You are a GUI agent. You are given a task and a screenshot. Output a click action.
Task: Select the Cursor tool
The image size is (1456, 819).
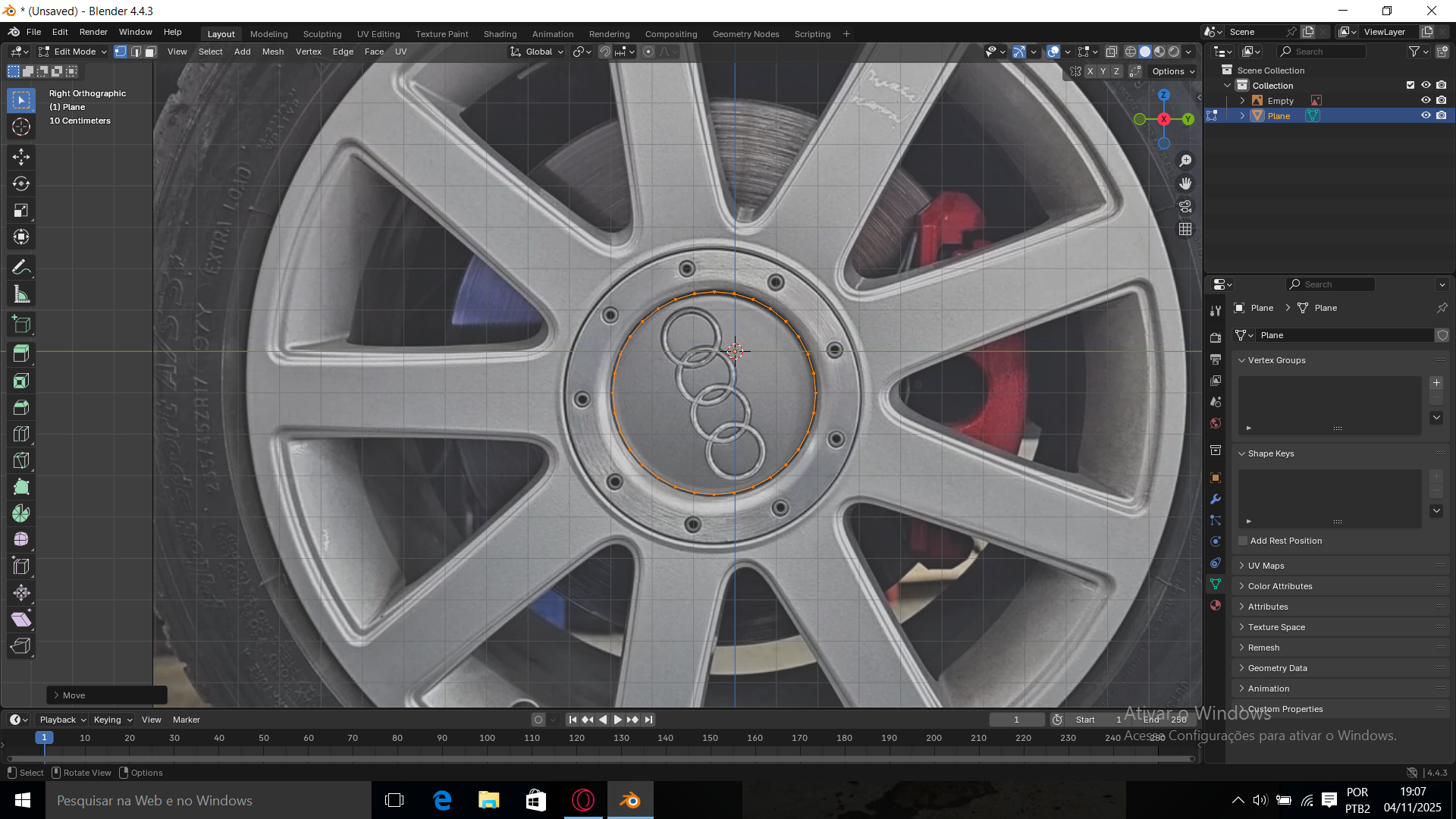tap(21, 127)
